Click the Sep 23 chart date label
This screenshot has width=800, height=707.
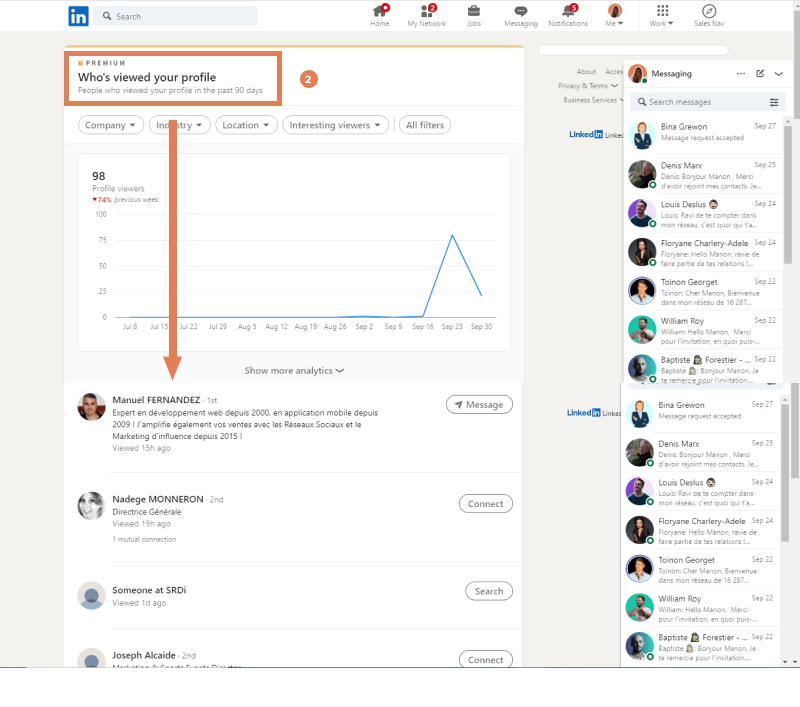(452, 326)
